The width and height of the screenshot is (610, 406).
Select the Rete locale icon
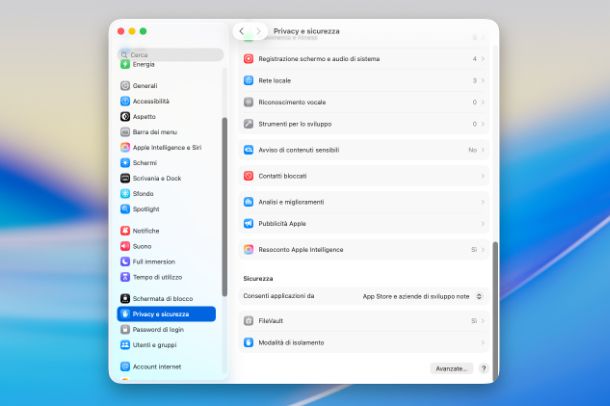249,81
